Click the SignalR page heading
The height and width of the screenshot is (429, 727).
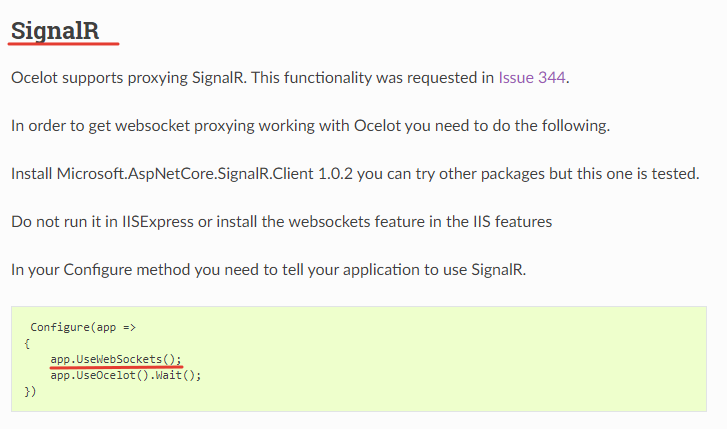click(55, 31)
